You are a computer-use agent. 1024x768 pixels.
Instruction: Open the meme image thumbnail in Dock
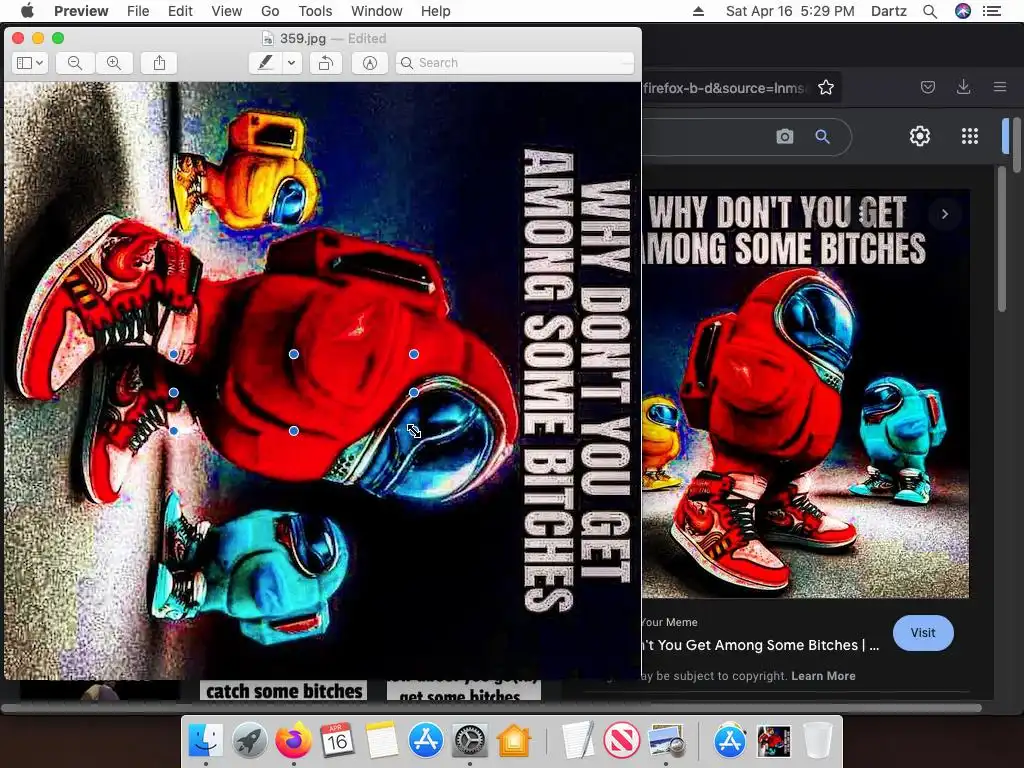pos(774,741)
